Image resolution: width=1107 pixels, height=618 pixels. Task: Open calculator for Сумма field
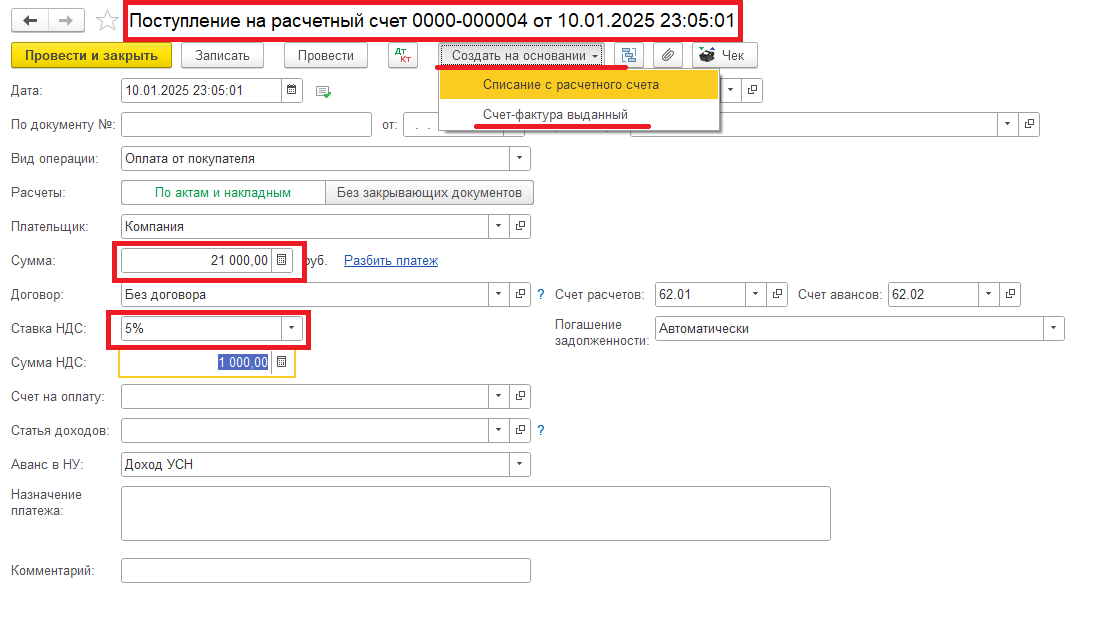282,260
